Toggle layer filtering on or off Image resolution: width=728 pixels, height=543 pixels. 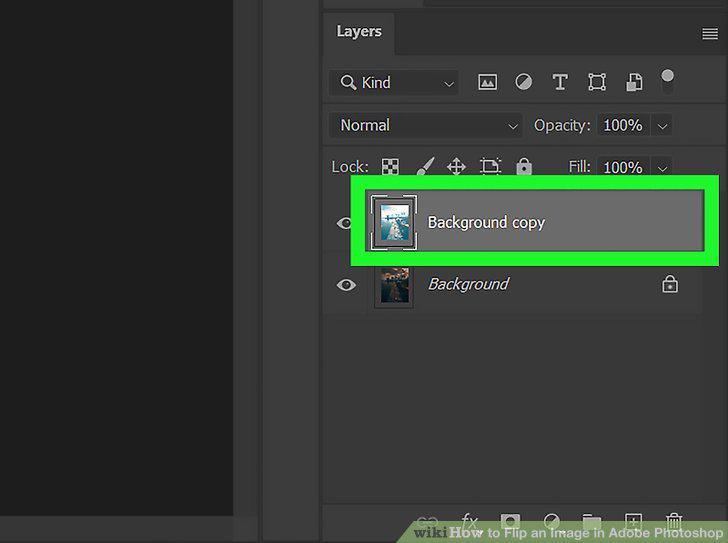[x=667, y=81]
